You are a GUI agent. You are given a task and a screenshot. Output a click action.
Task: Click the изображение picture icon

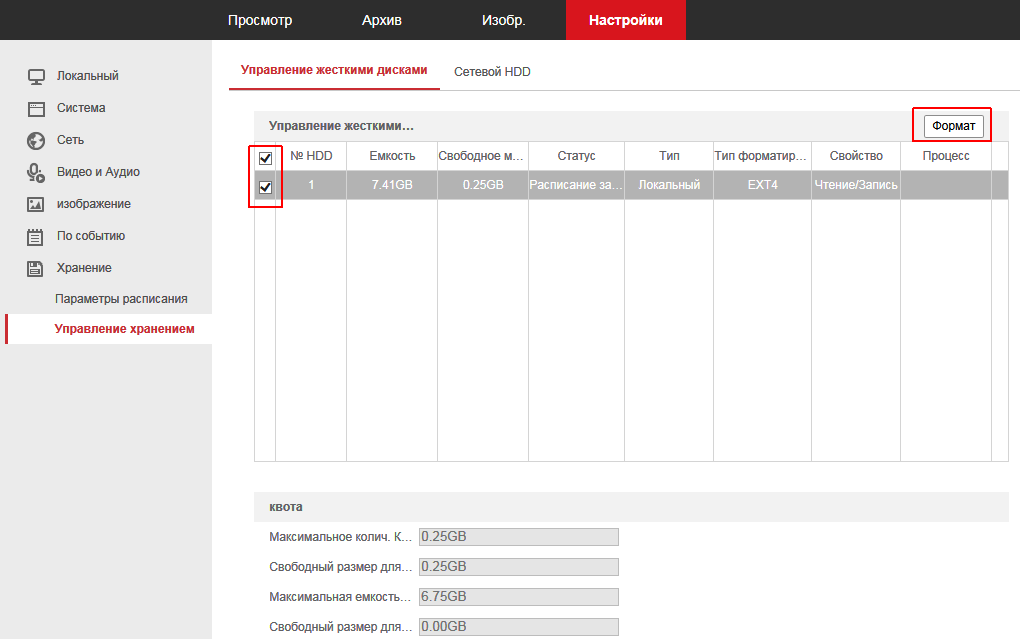(36, 204)
